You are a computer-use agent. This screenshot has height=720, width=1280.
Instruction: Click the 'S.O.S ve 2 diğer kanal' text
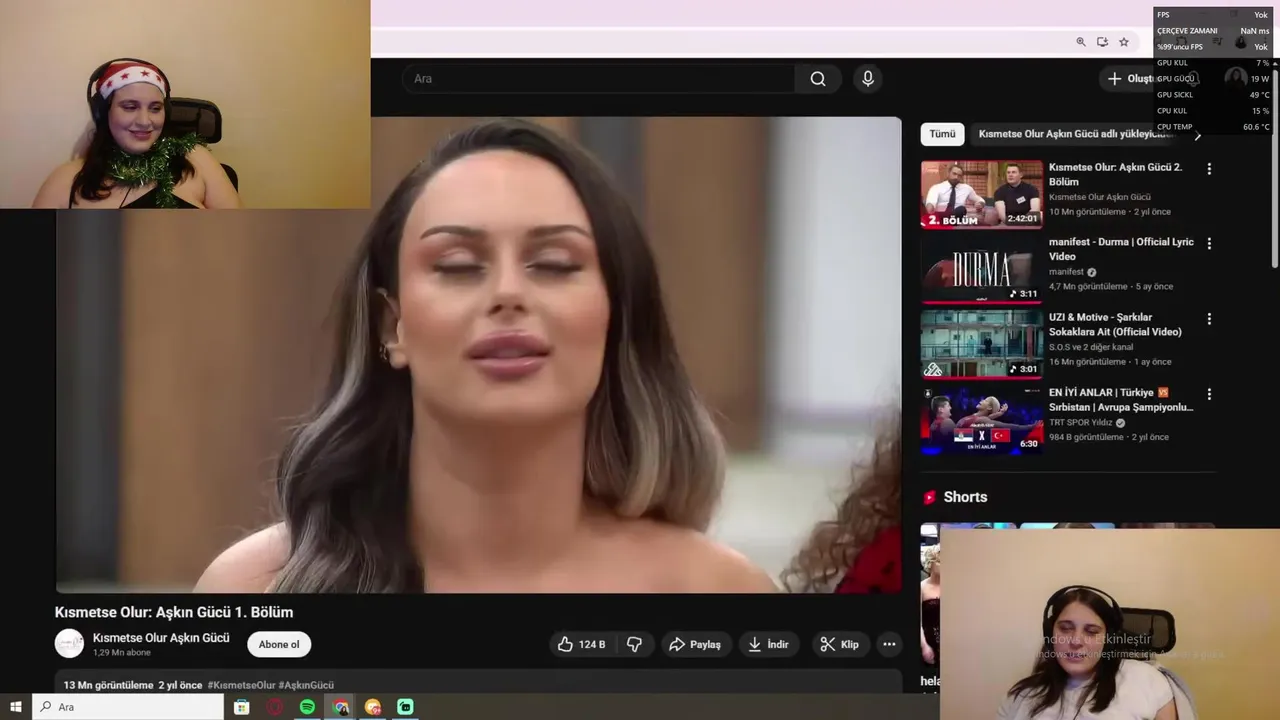tap(1091, 347)
